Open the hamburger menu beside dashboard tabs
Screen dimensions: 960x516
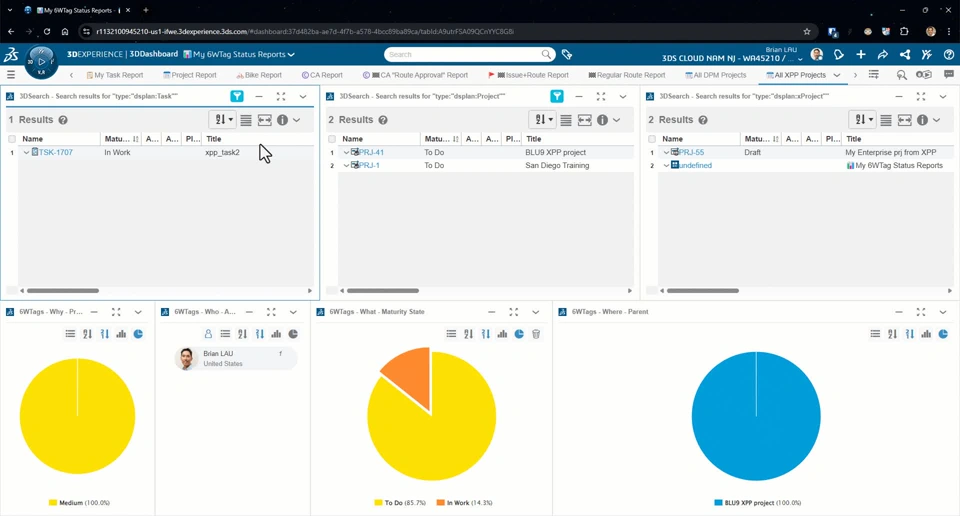10,75
